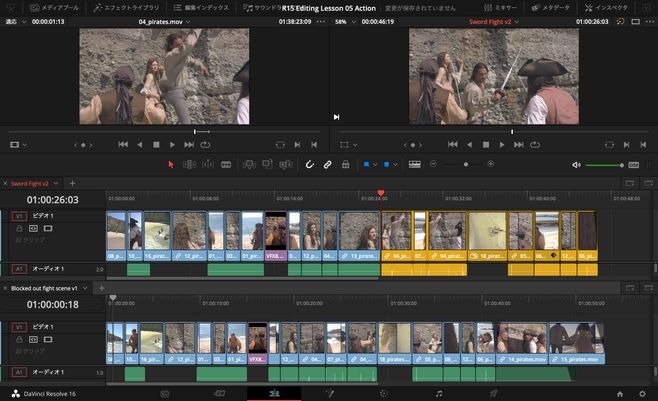Open the Media Pool panel (メディアプール)
The width and height of the screenshot is (658, 401).
coord(54,8)
